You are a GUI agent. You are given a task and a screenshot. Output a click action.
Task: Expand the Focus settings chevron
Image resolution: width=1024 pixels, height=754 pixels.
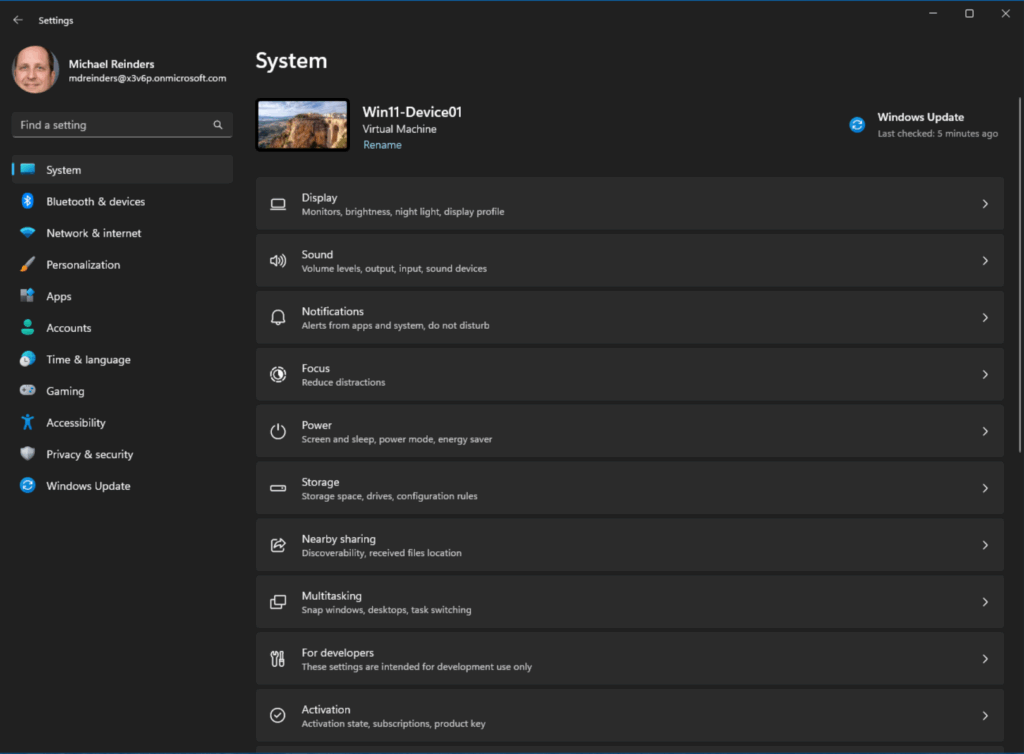click(985, 375)
